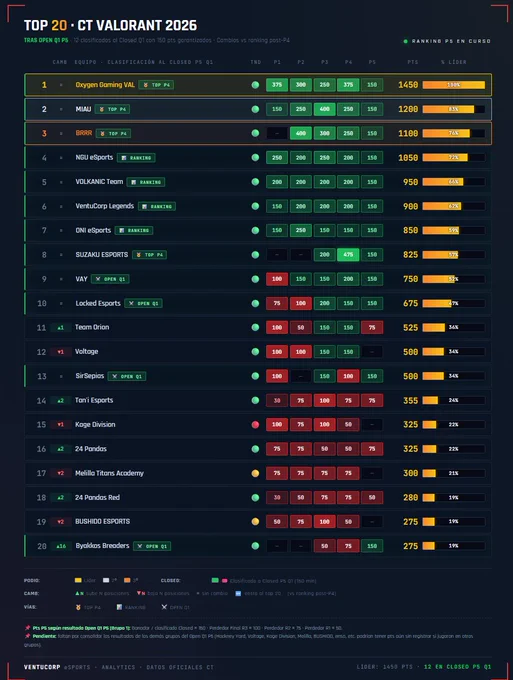Click the CAMB column header

click(60, 62)
